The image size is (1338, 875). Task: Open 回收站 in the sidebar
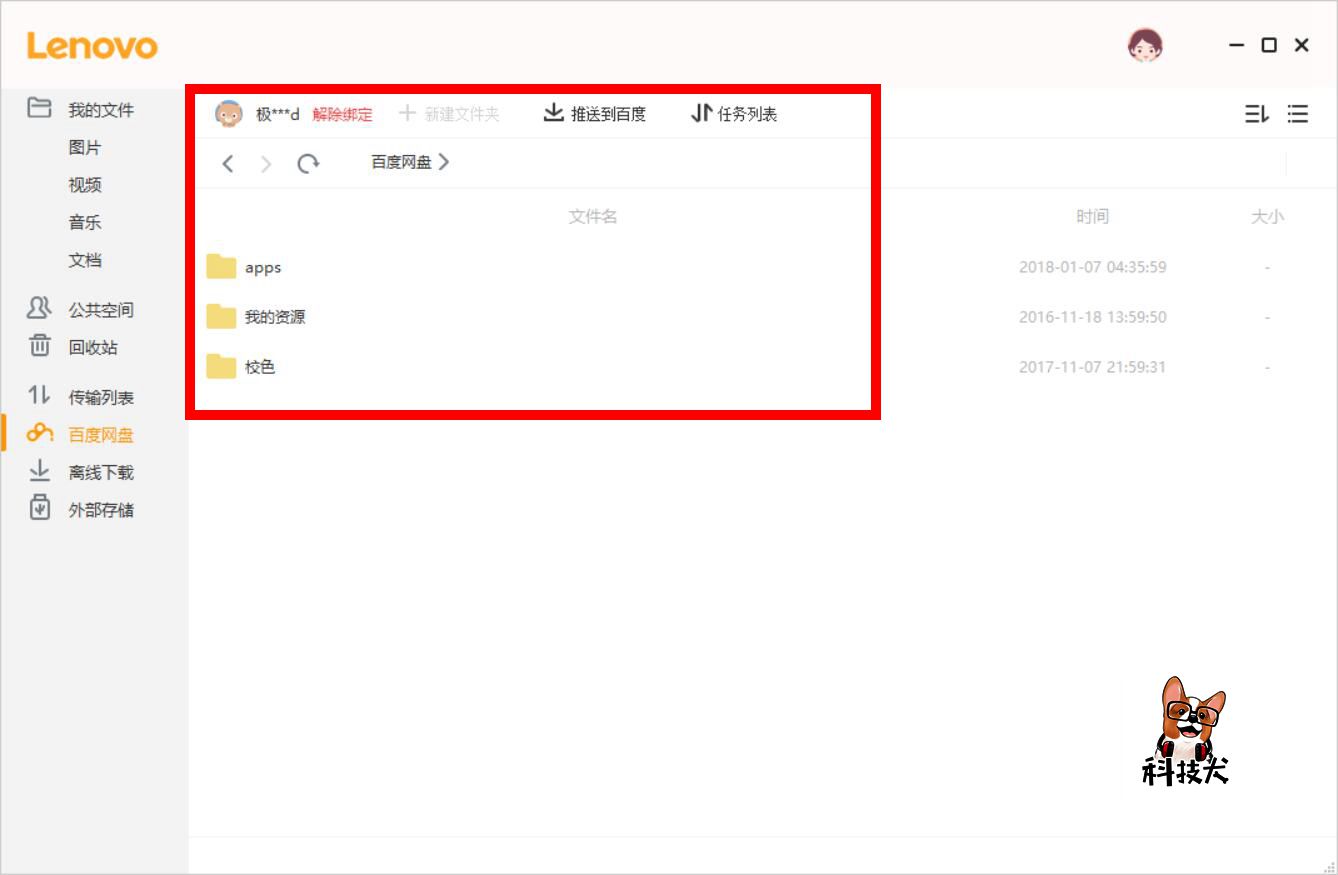coord(93,348)
